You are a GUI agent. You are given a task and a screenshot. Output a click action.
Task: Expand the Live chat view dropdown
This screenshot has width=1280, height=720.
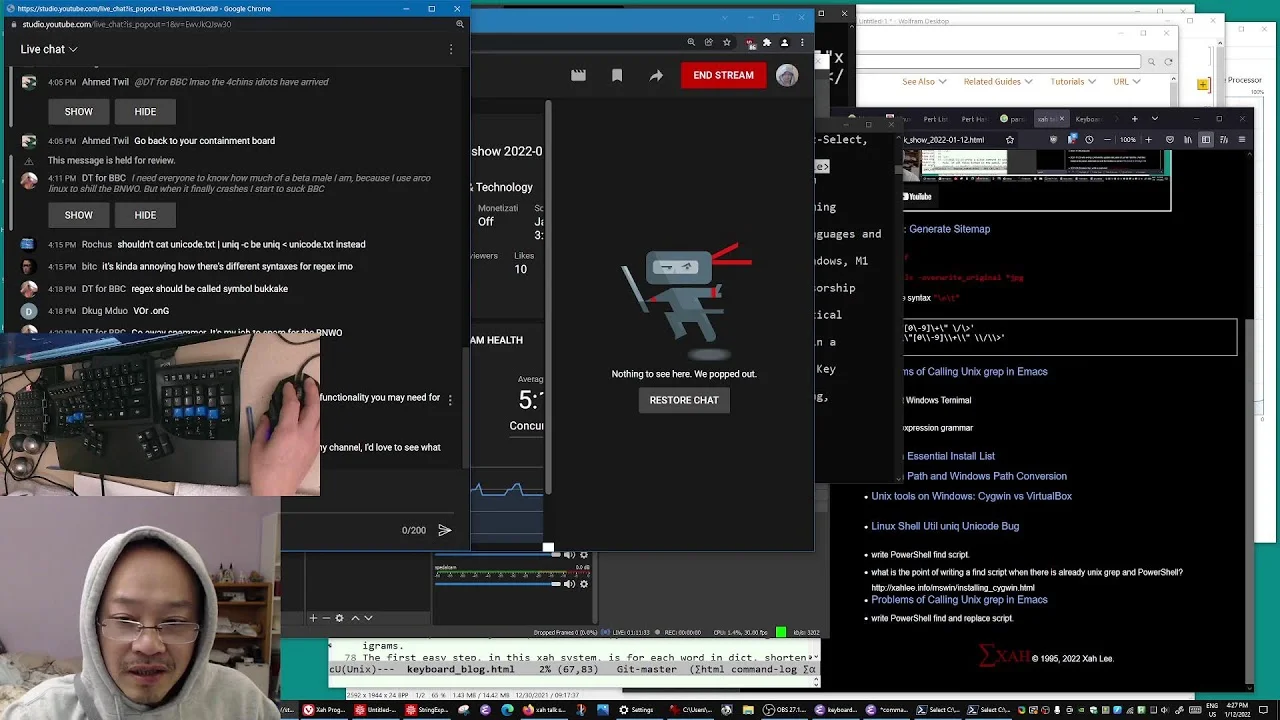[x=49, y=49]
